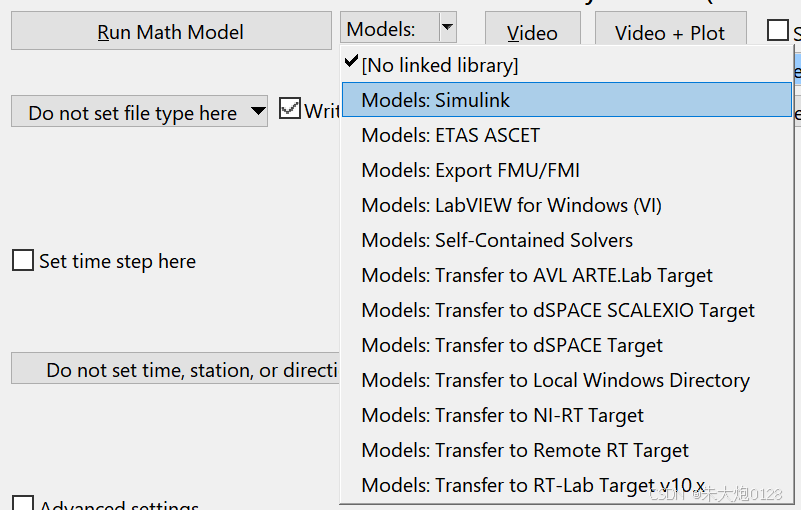
Task: Toggle the checkbox right of Video + Plot
Action: click(x=778, y=30)
